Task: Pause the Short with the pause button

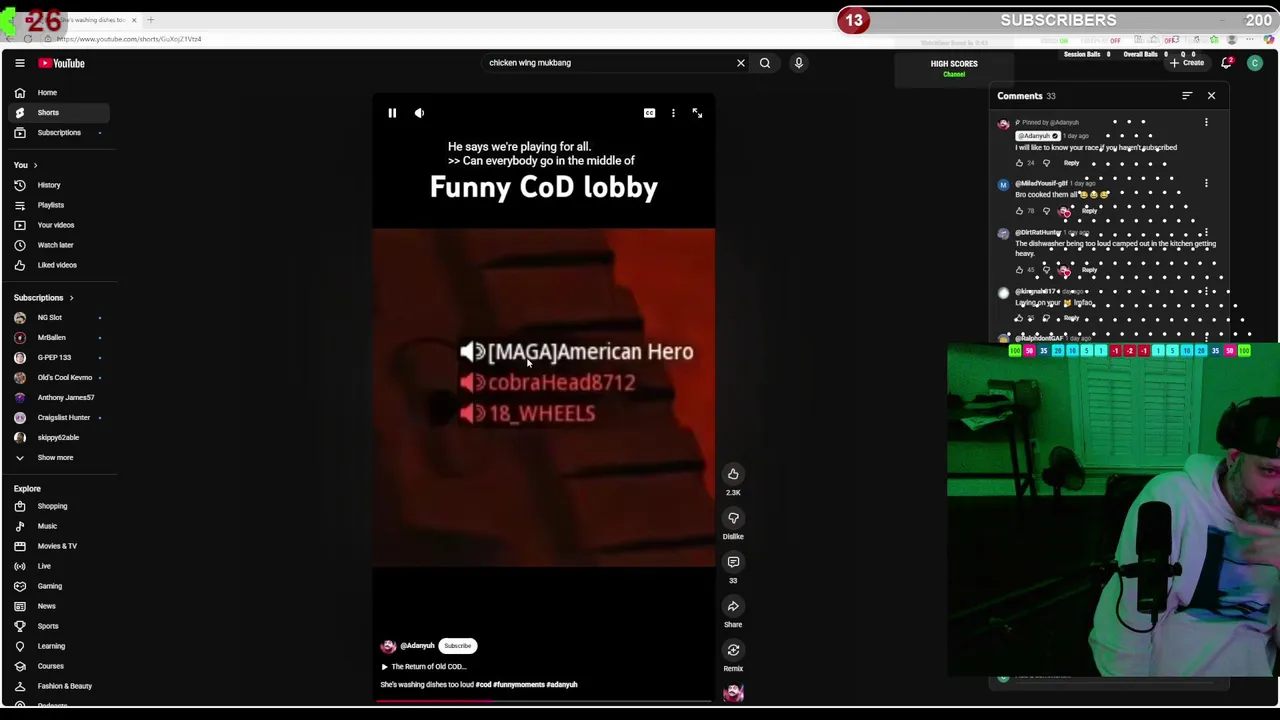Action: click(392, 113)
